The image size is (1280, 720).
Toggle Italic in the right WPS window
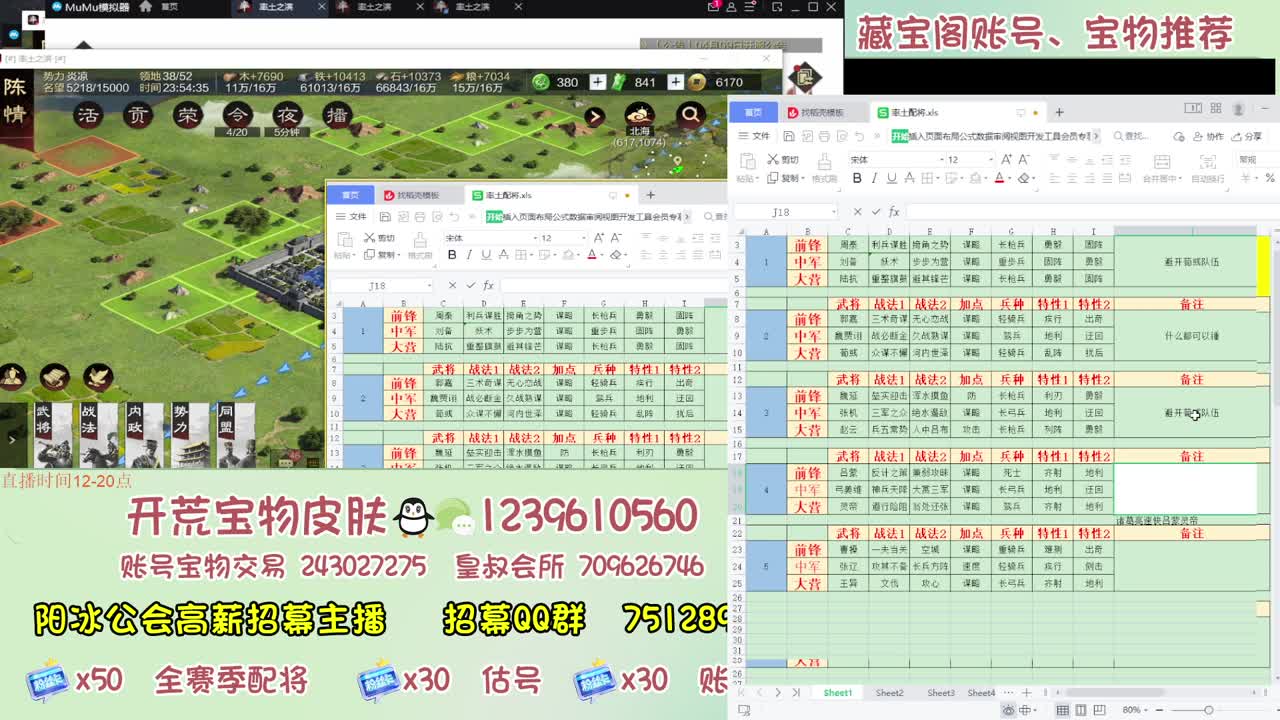tap(875, 178)
